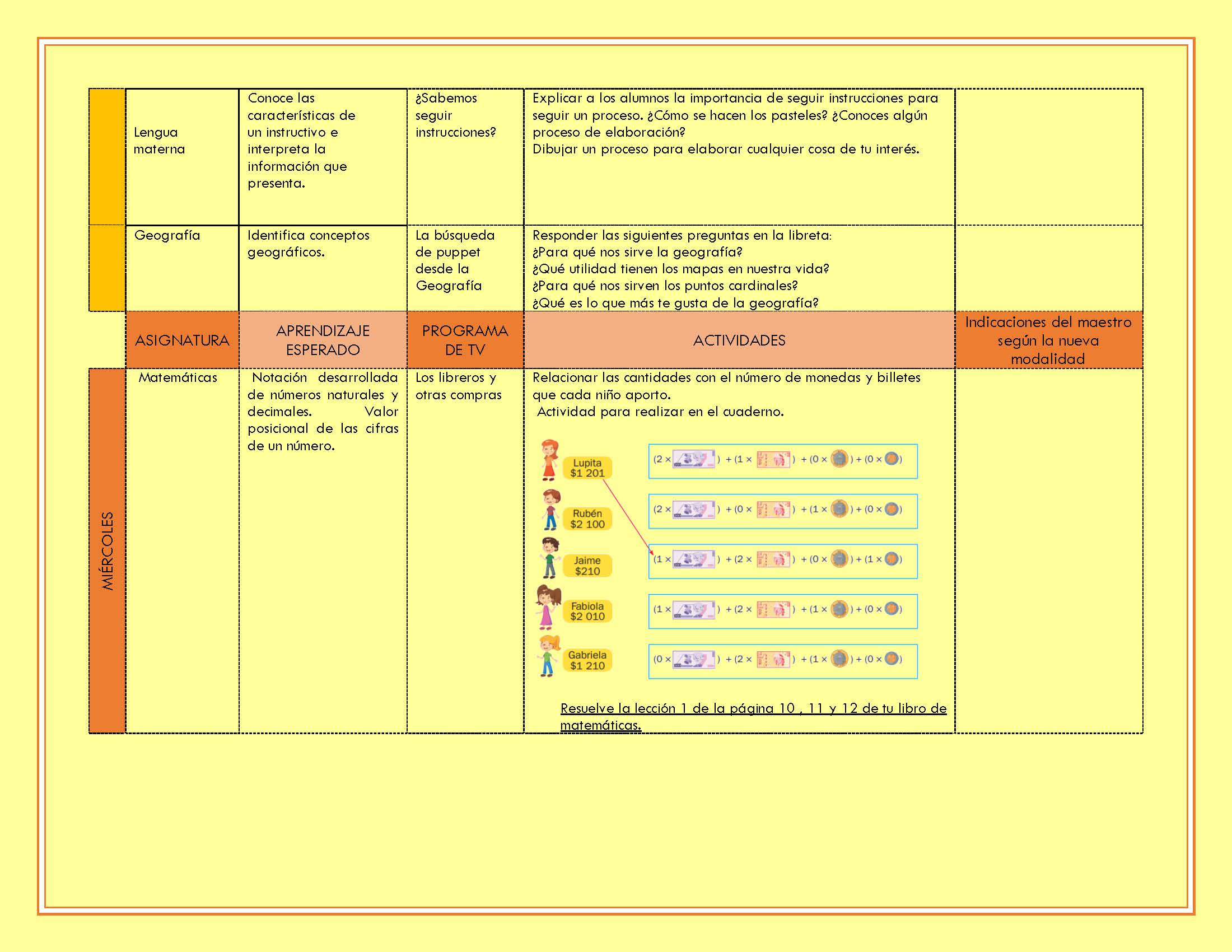This screenshot has height=952, width=1232.
Task: Click '¿Para qué nos sirve la geografía?' line
Action: pos(637,252)
